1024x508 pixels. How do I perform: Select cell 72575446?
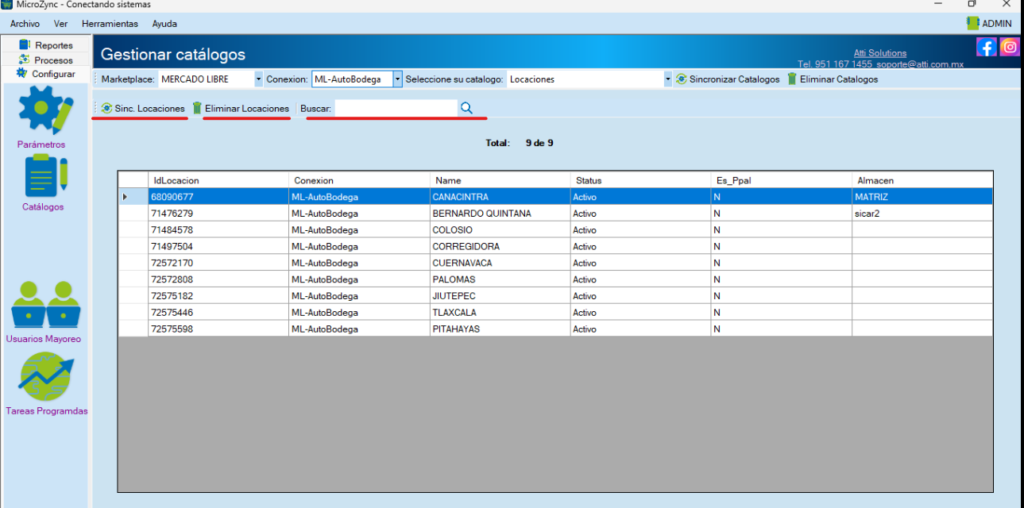(218, 312)
